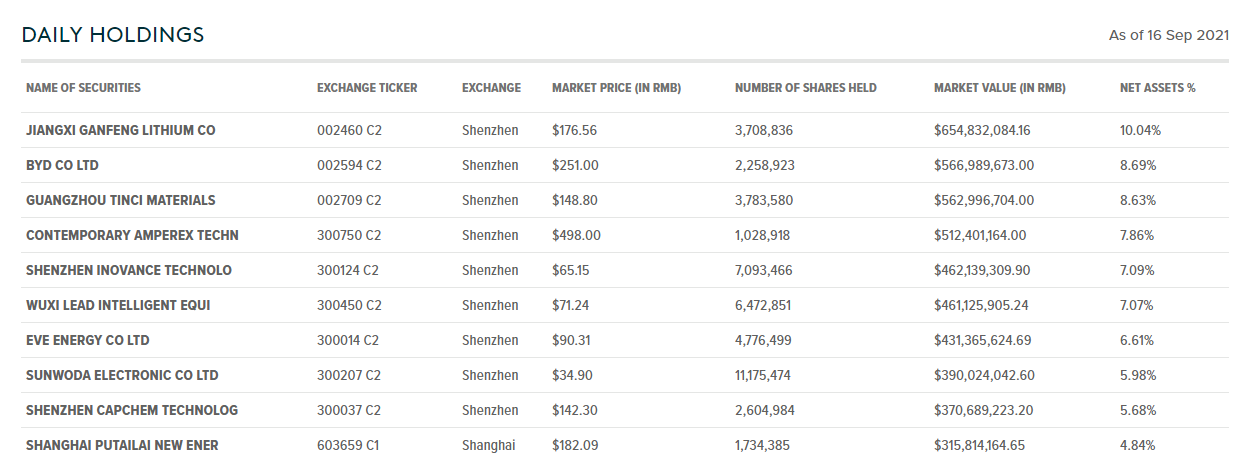
Task: Select Guangzhou Tinci Materials name
Action: point(121,200)
